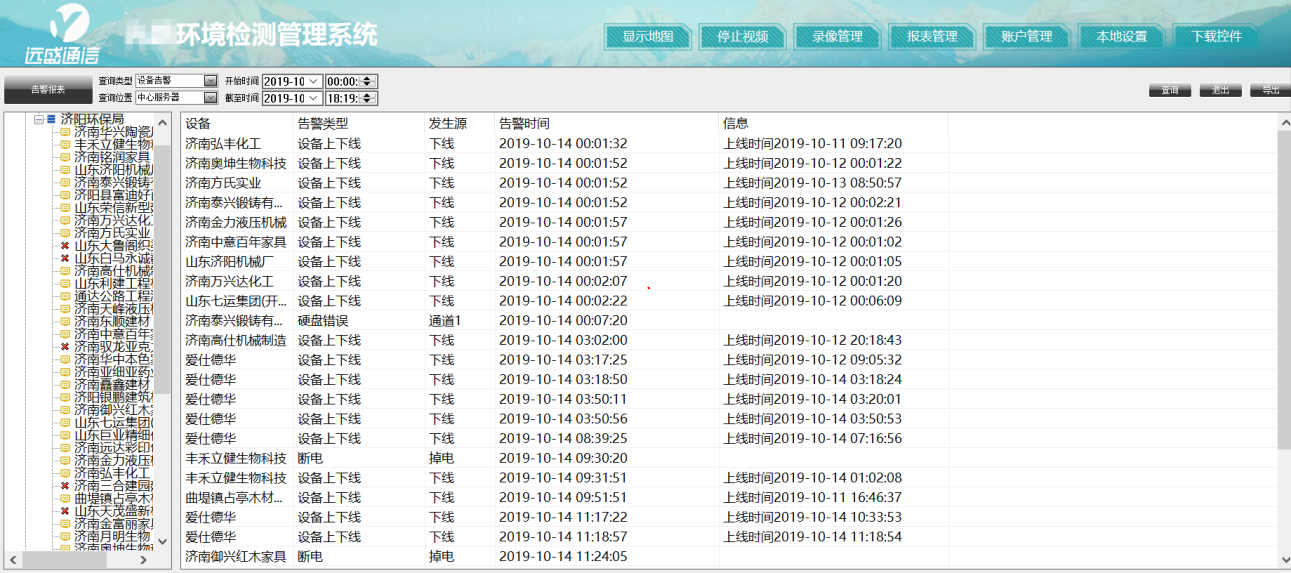This screenshot has width=1291, height=573.
Task: Click the tree panel's scroll down arrow
Action: [163, 544]
